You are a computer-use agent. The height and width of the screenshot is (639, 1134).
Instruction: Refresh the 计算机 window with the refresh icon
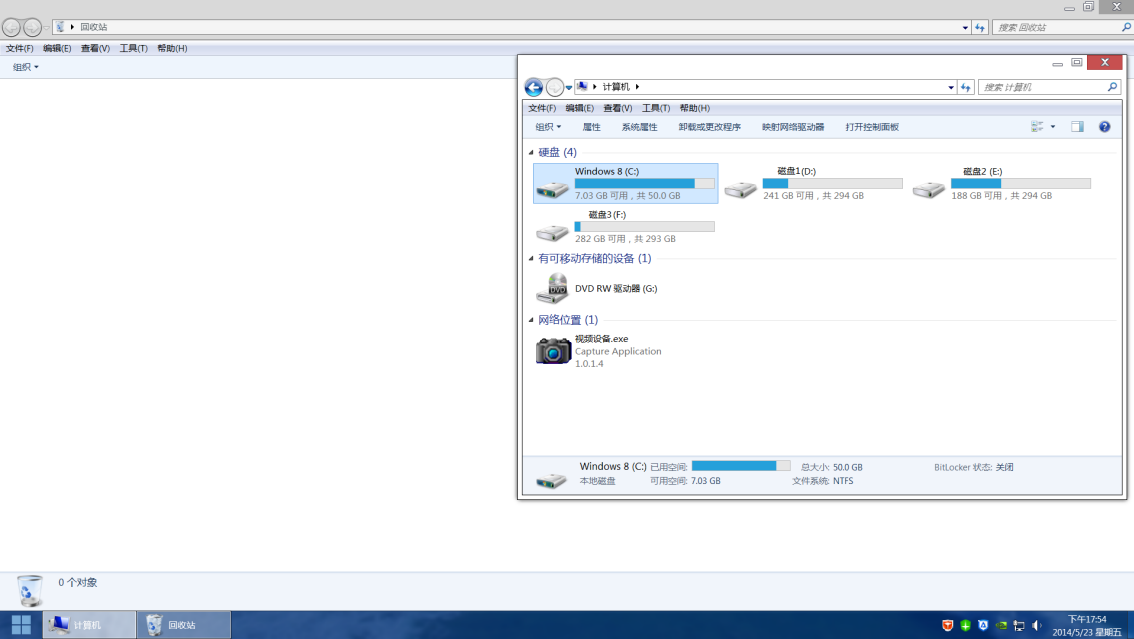pos(965,87)
